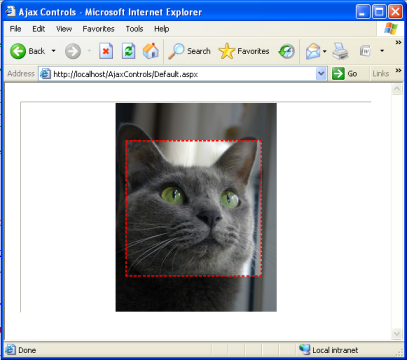The width and height of the screenshot is (407, 360).
Task: Click the scrollbar down arrow
Action: click(x=397, y=333)
